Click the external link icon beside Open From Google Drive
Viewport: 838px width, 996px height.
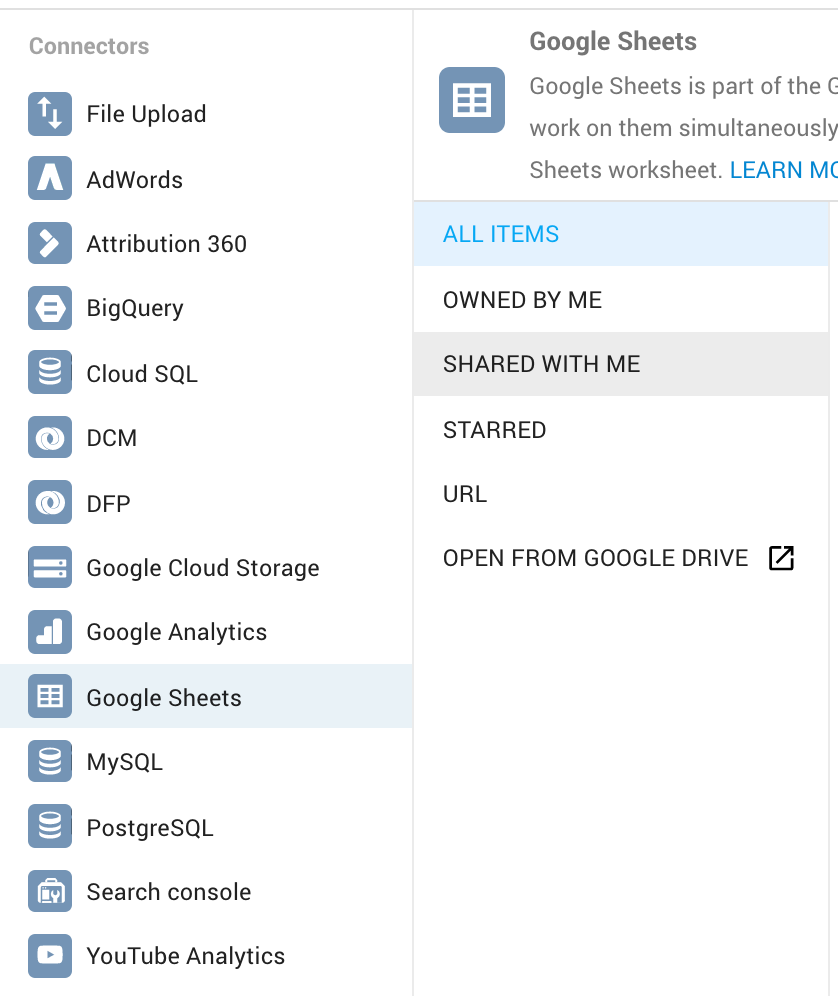pyautogui.click(x=781, y=558)
